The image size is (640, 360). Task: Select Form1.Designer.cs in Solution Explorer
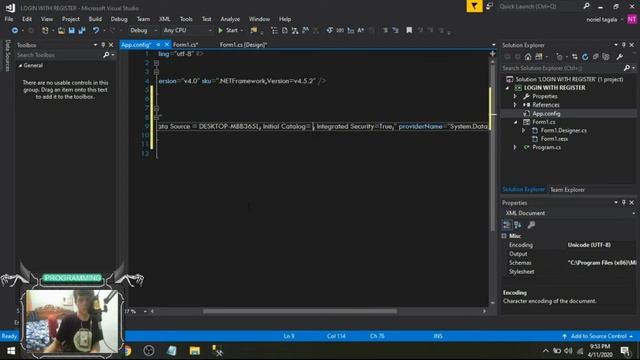click(564, 131)
